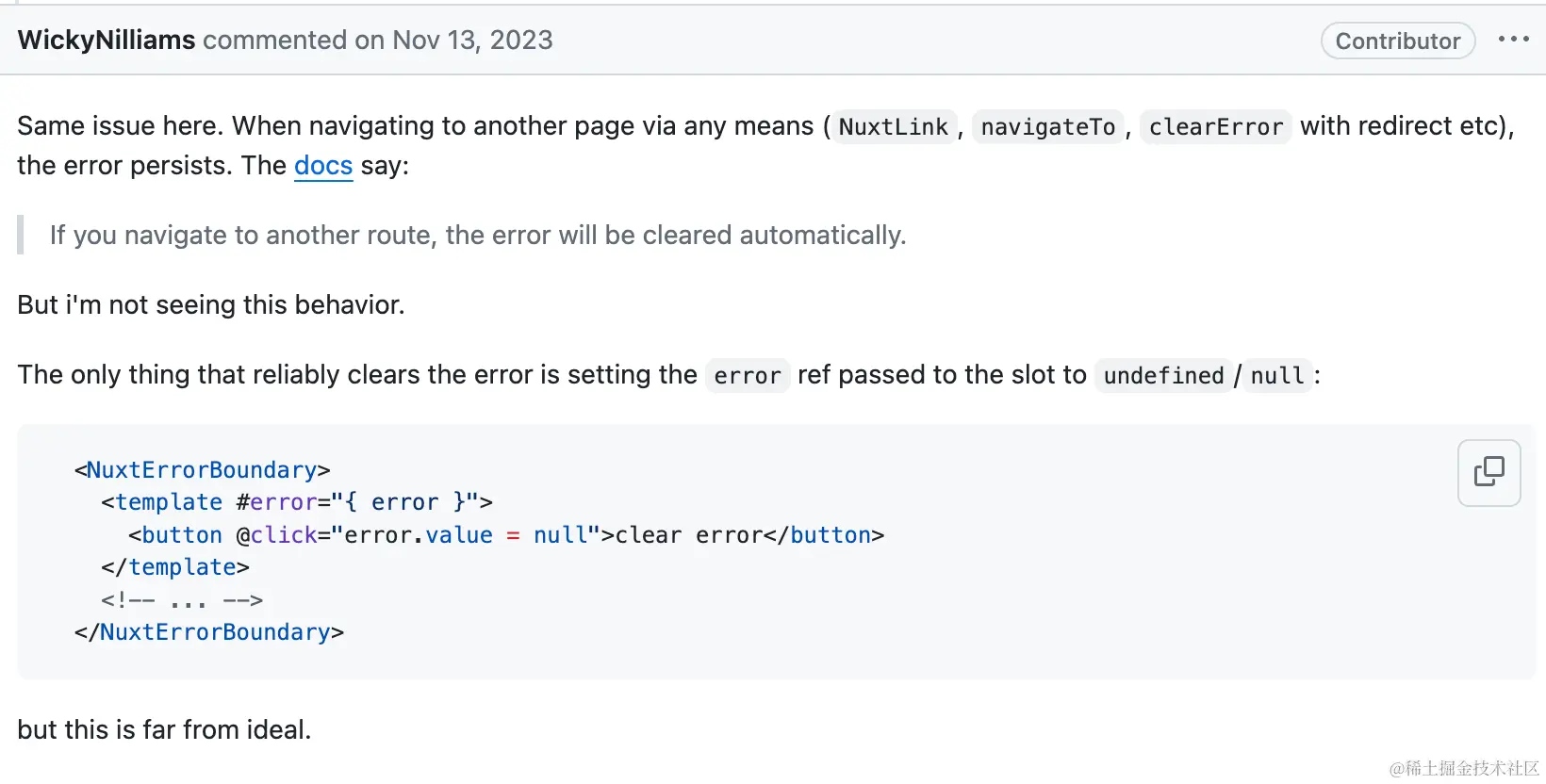Viewport: 1546px width, 784px height.
Task: Click the Contributor badge
Action: tap(1398, 41)
